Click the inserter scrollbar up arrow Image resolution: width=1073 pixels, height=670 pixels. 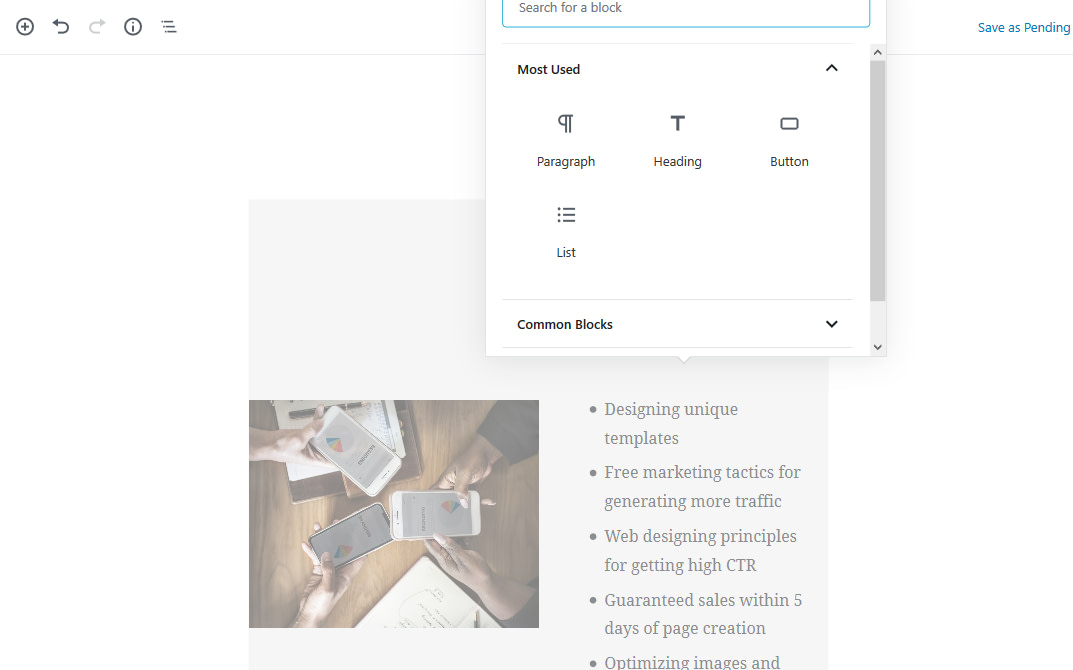coord(878,52)
